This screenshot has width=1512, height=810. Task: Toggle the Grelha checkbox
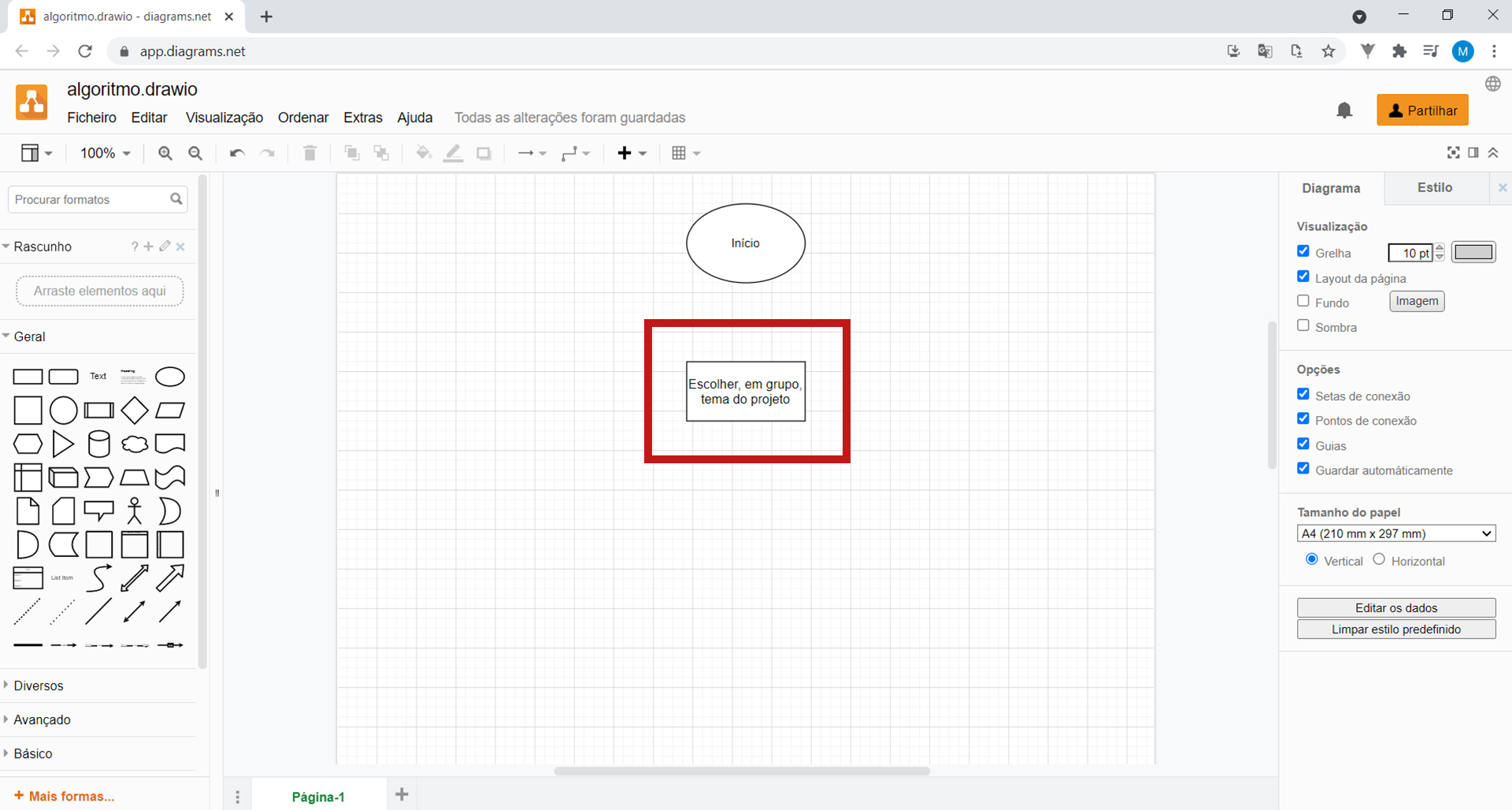pos(1303,251)
